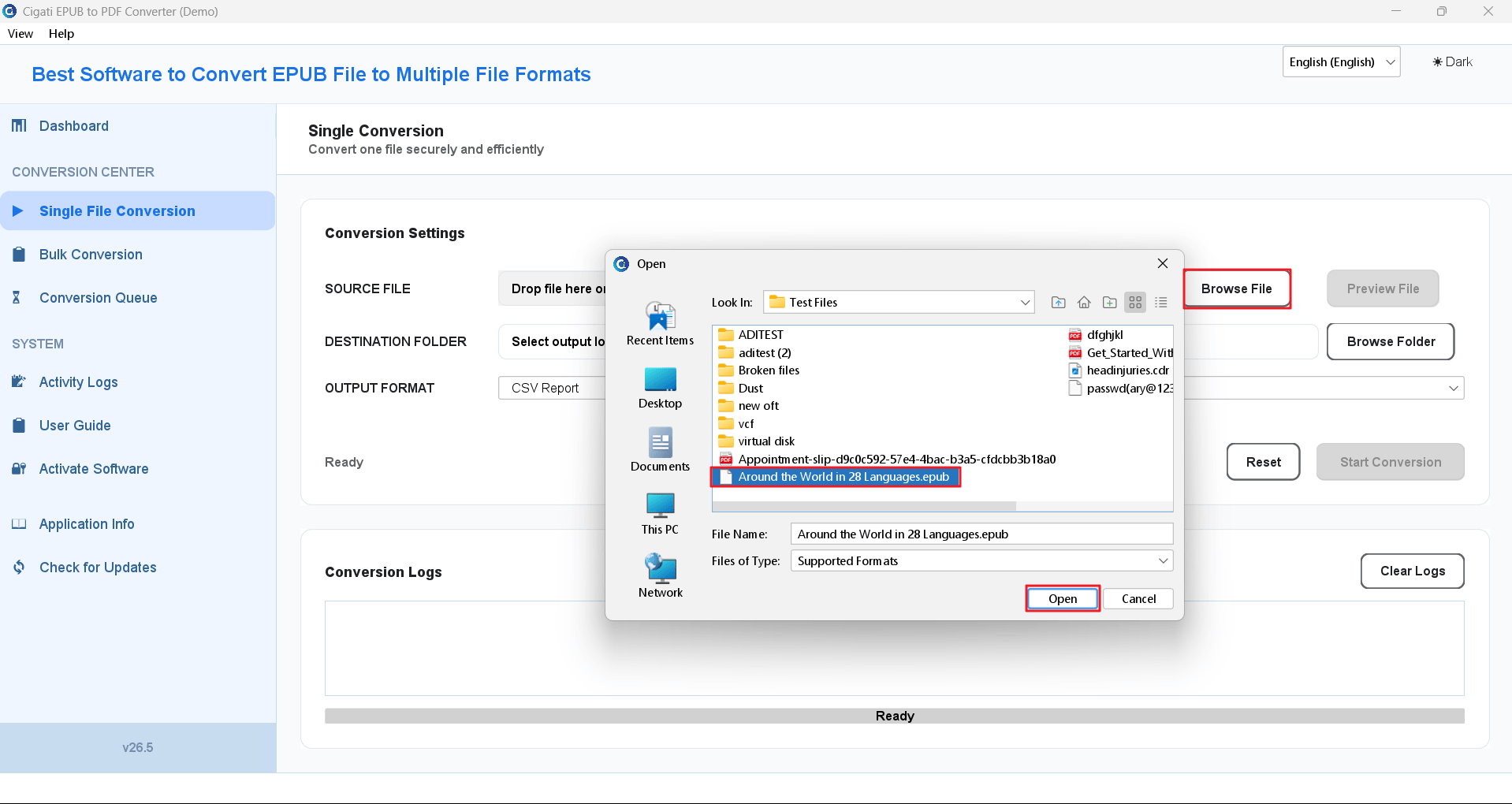Toggle the Dark theme mode
Screen dimensions: 1512x804
click(x=1452, y=62)
